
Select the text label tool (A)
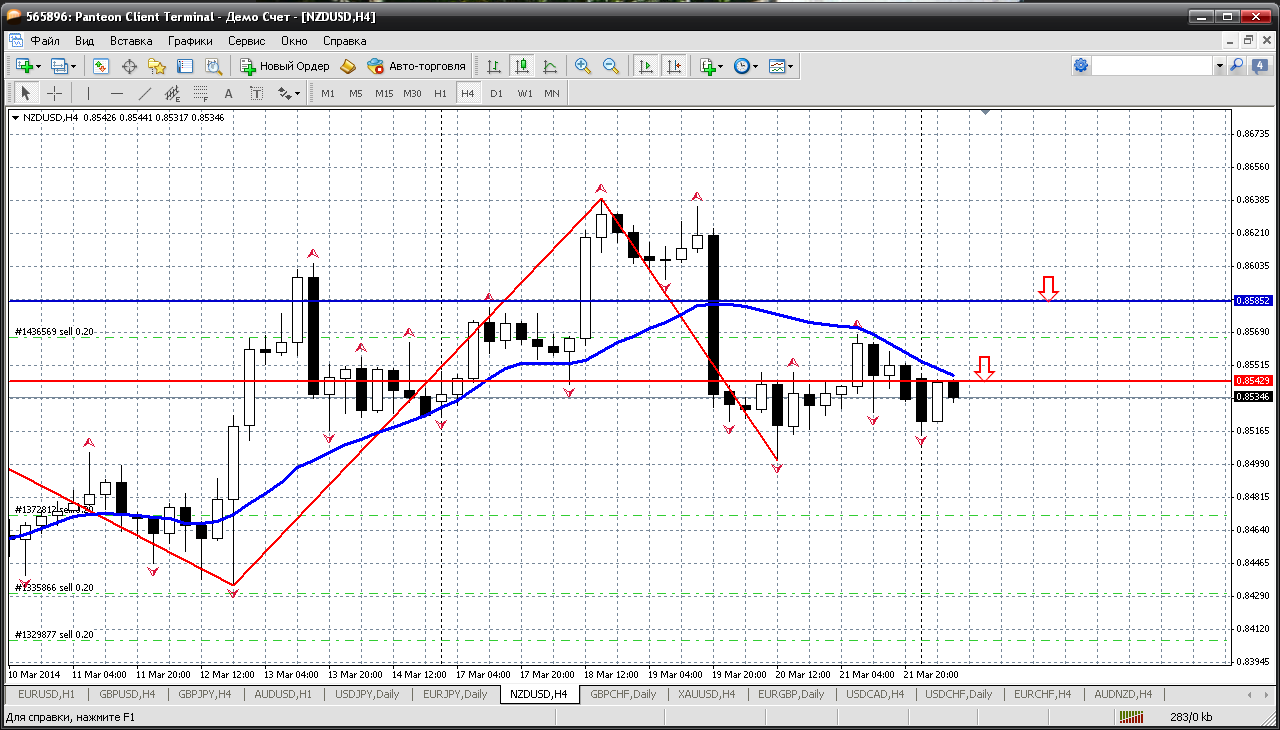tap(228, 93)
